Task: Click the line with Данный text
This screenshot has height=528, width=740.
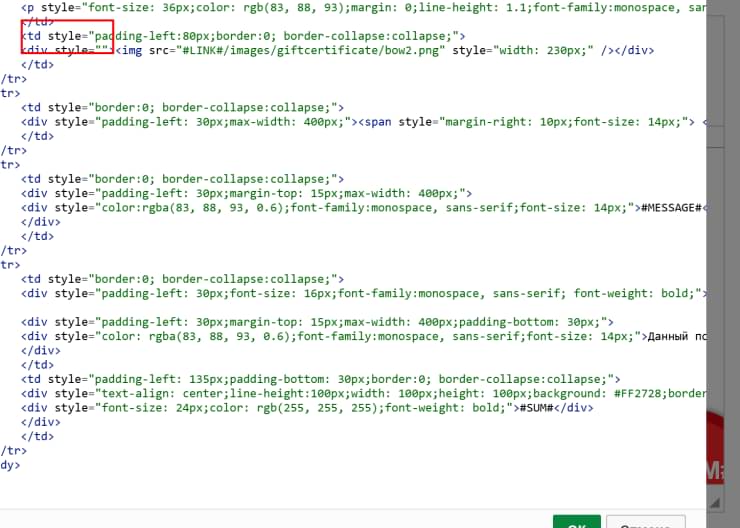Action: 363,336
